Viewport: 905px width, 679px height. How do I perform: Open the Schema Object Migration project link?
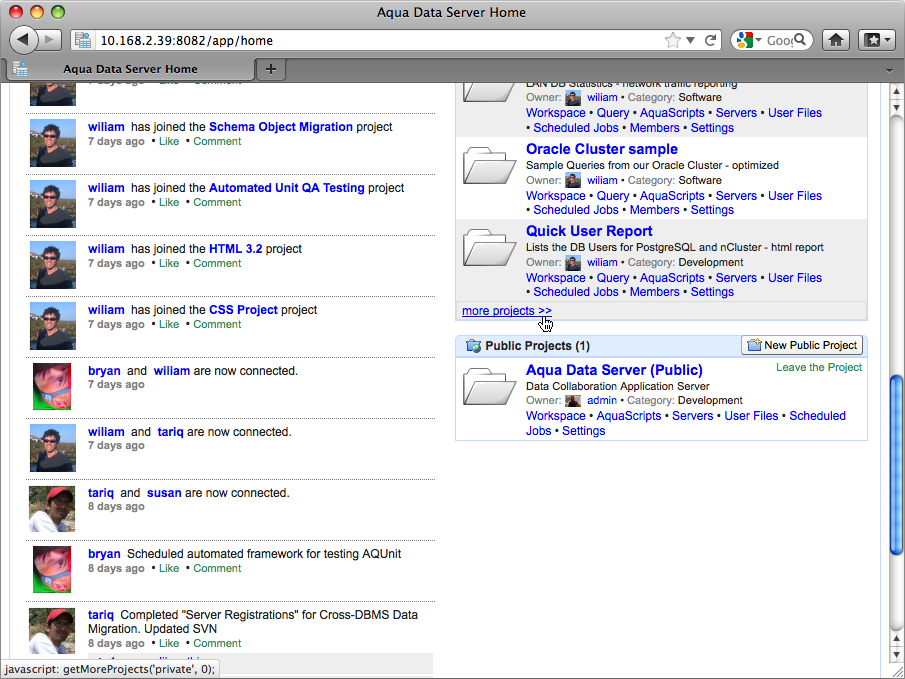coord(281,127)
